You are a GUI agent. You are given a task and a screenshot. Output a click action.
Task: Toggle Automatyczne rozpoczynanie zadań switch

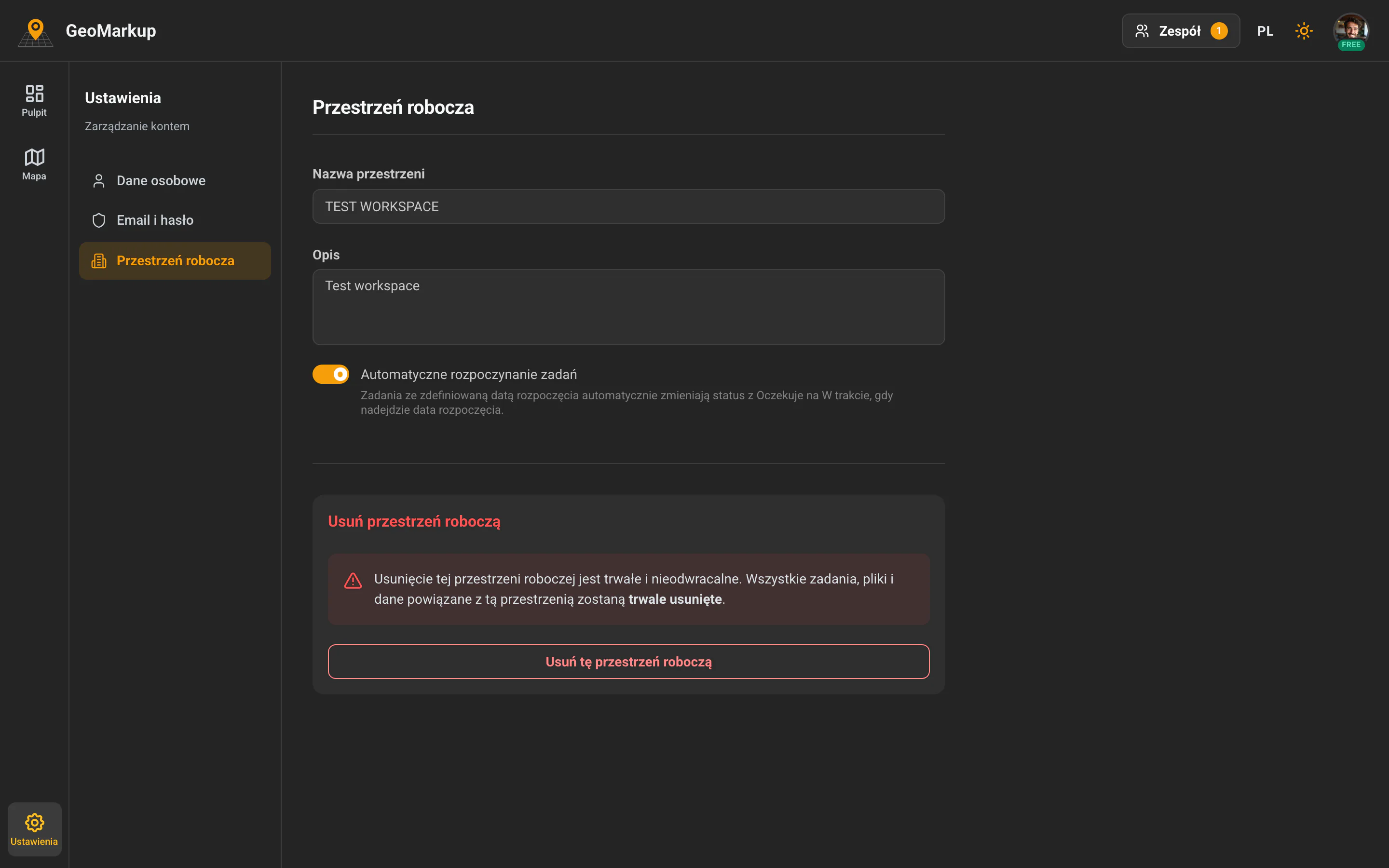coord(330,374)
